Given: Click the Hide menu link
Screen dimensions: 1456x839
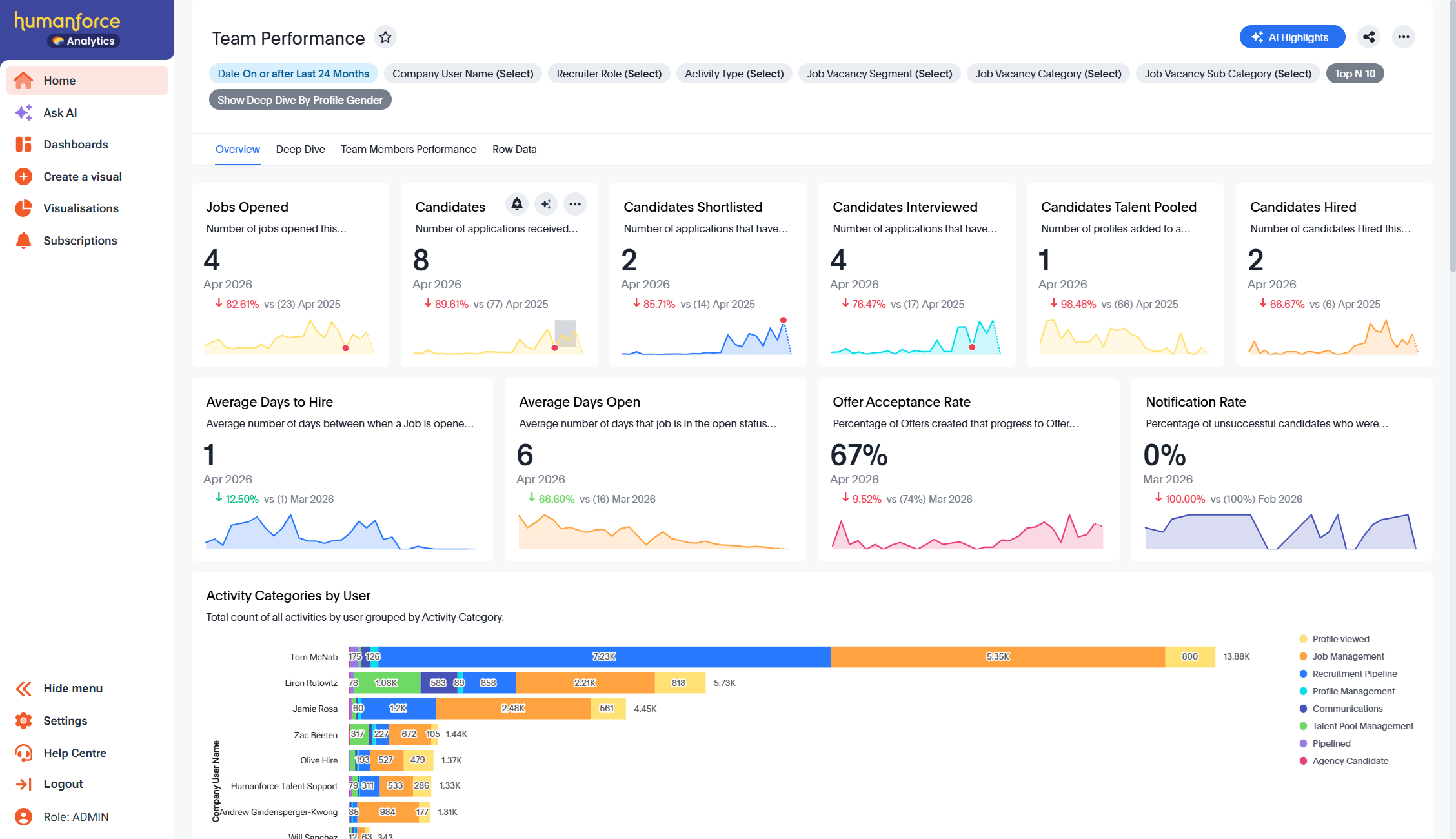Looking at the screenshot, I should (x=73, y=689).
